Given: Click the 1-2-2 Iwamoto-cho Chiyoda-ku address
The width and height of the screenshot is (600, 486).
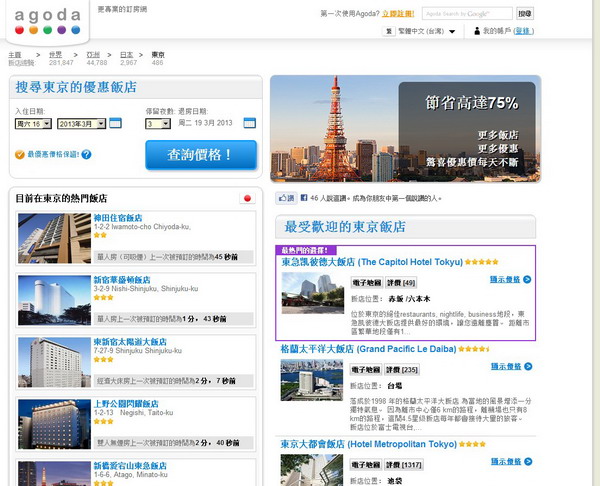Looking at the screenshot, I should pyautogui.click(x=142, y=227).
